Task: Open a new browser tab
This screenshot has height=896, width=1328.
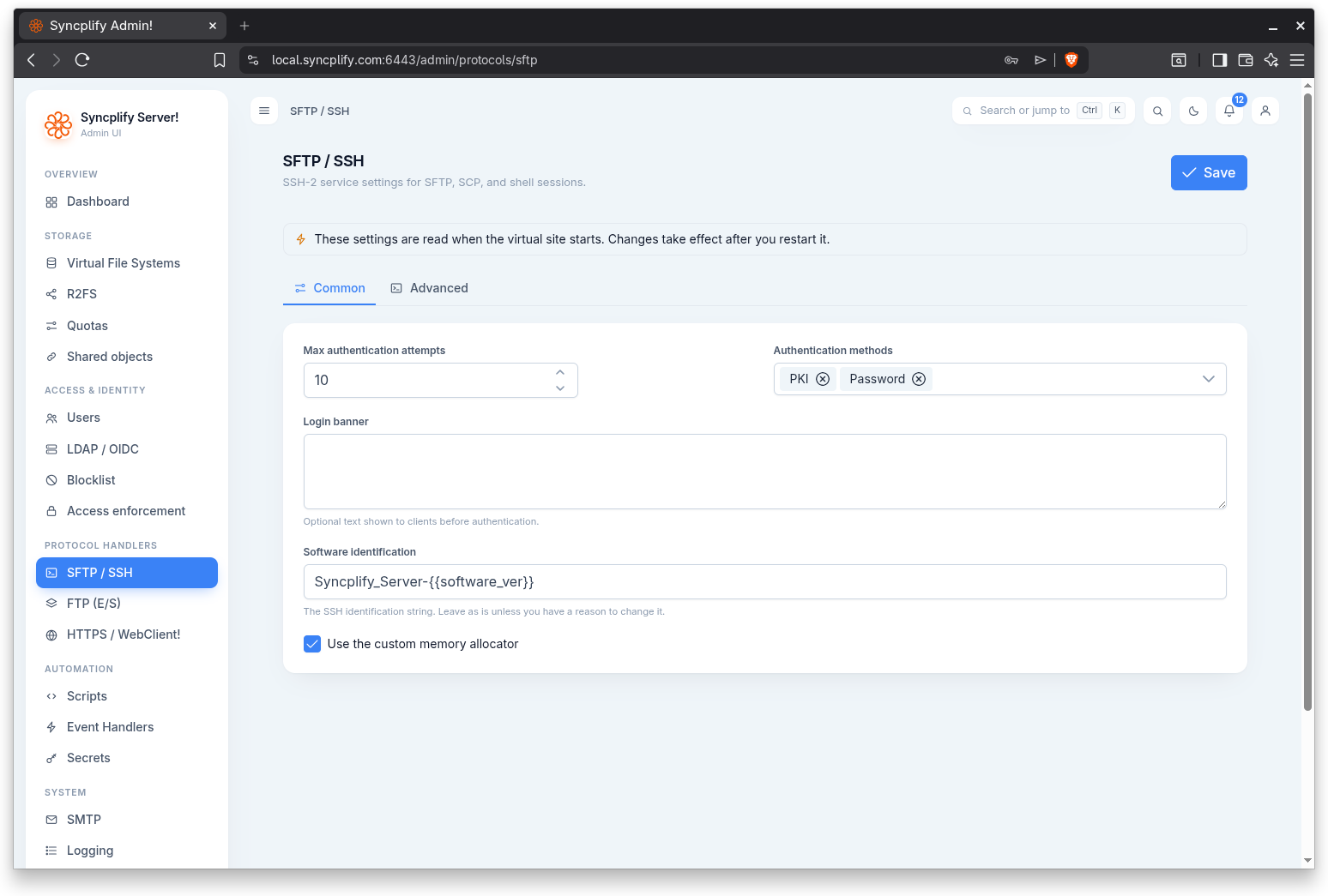Action: (244, 26)
